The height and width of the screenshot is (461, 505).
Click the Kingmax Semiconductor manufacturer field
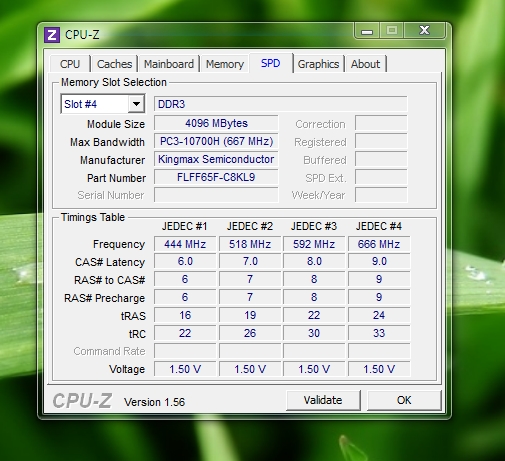click(216, 159)
